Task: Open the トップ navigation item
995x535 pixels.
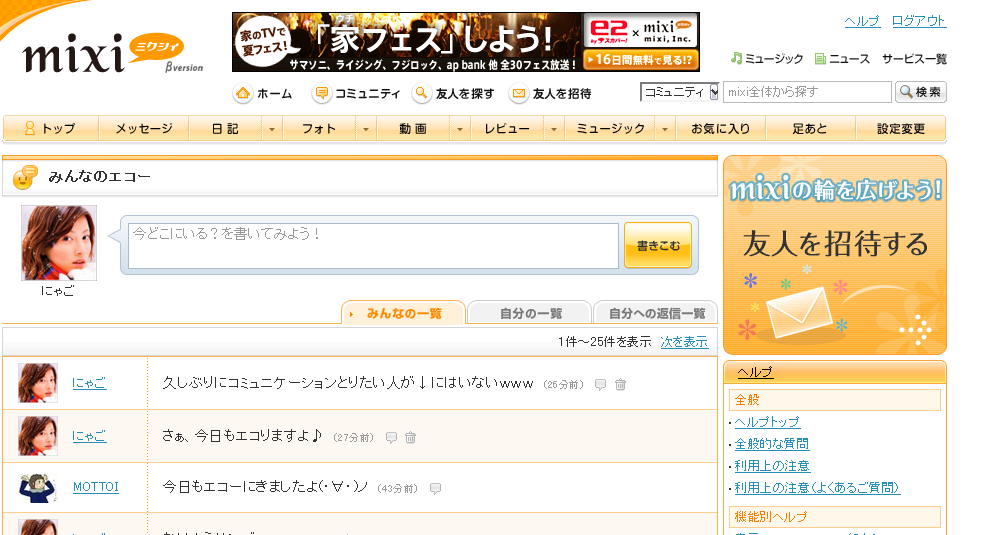Action: click(51, 129)
